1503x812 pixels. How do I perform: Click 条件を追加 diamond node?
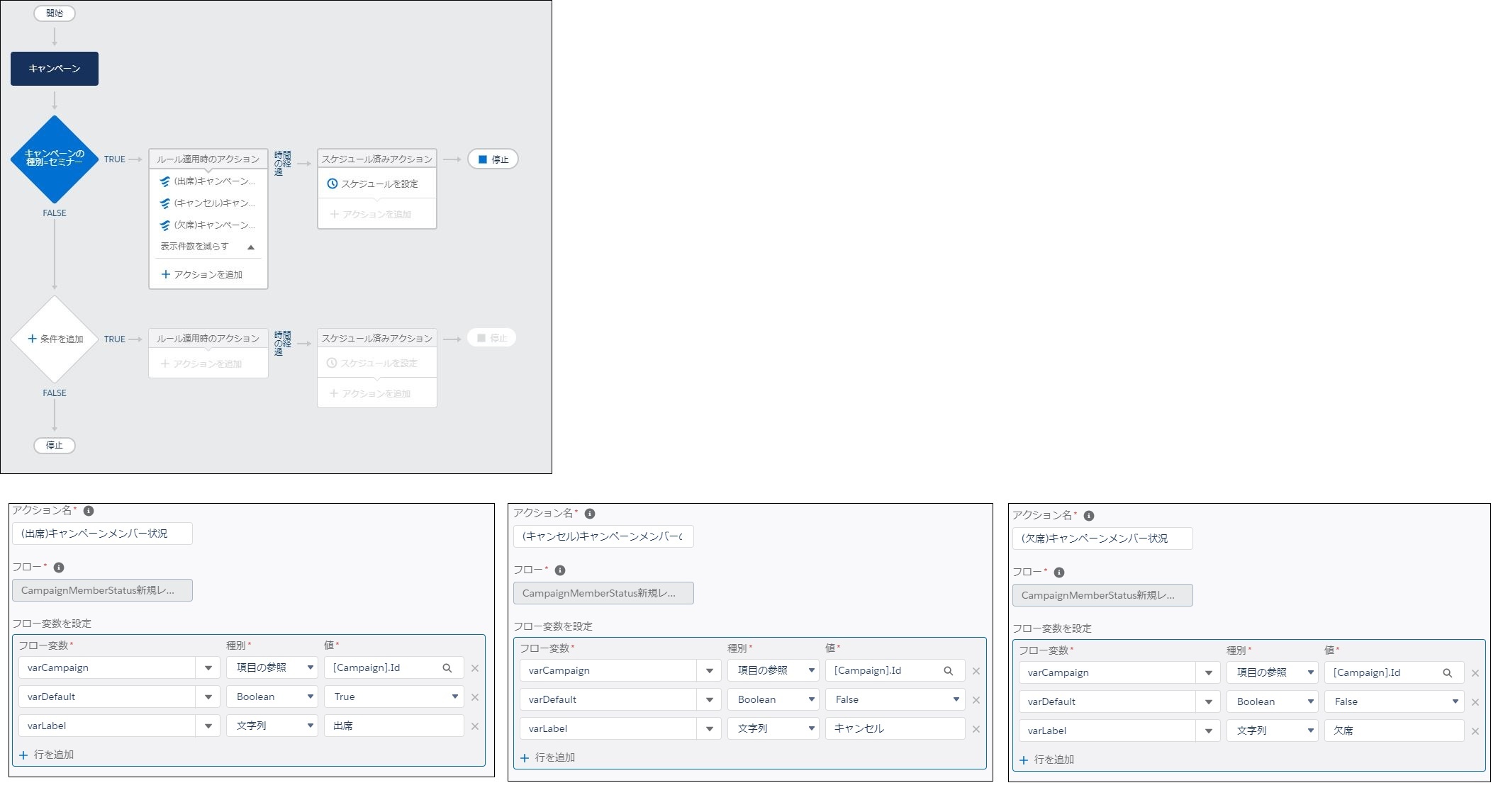click(x=55, y=339)
